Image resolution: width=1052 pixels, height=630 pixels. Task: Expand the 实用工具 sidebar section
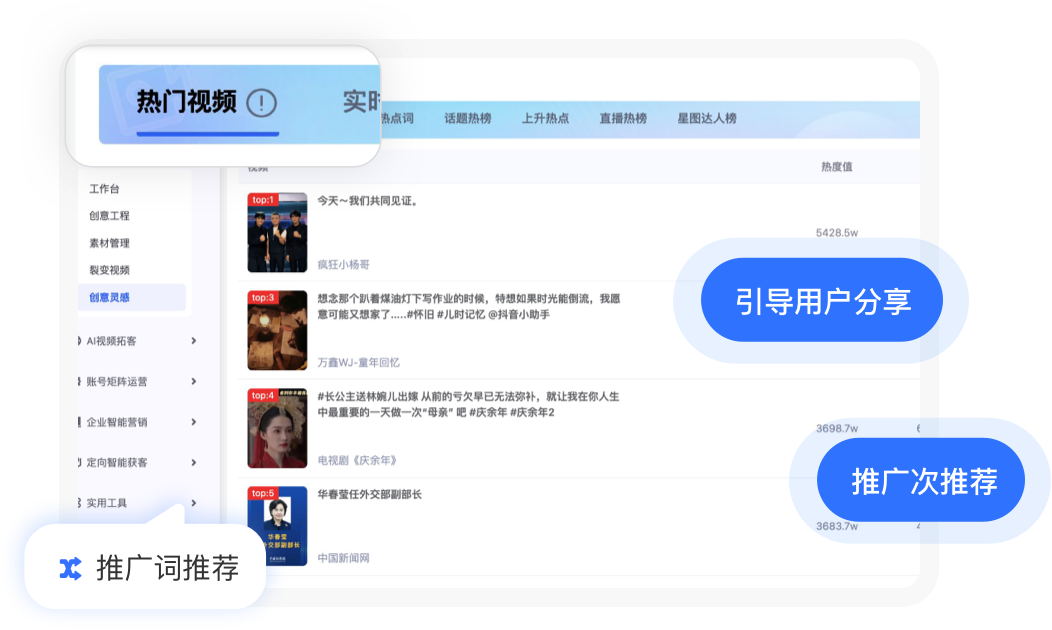tap(193, 503)
